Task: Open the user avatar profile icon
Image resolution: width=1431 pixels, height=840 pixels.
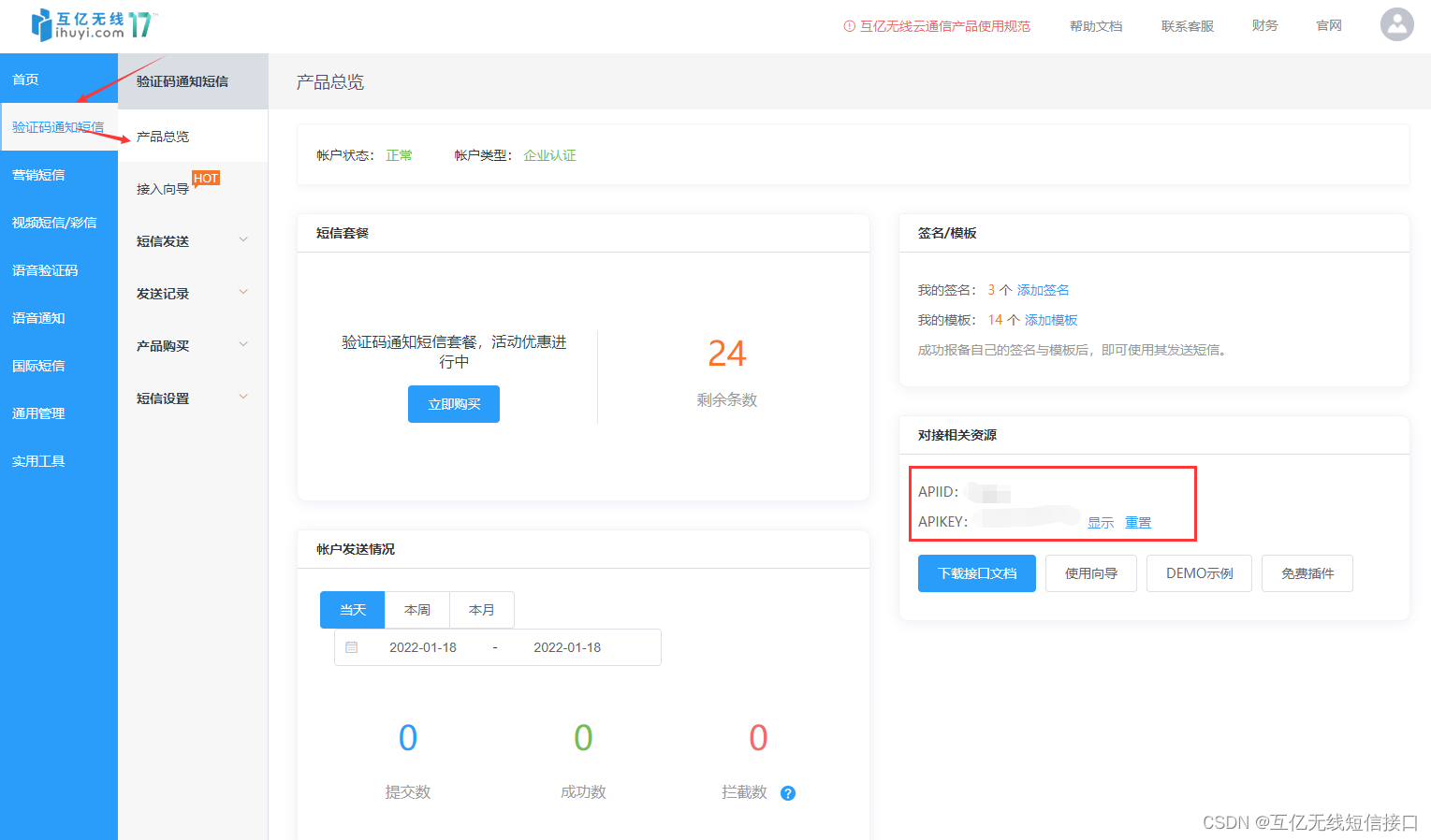Action: [x=1395, y=24]
